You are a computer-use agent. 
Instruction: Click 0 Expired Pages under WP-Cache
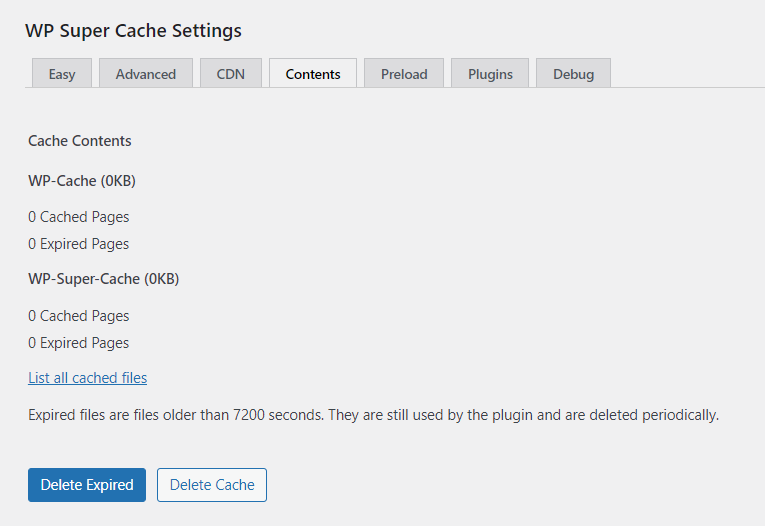[x=78, y=244]
